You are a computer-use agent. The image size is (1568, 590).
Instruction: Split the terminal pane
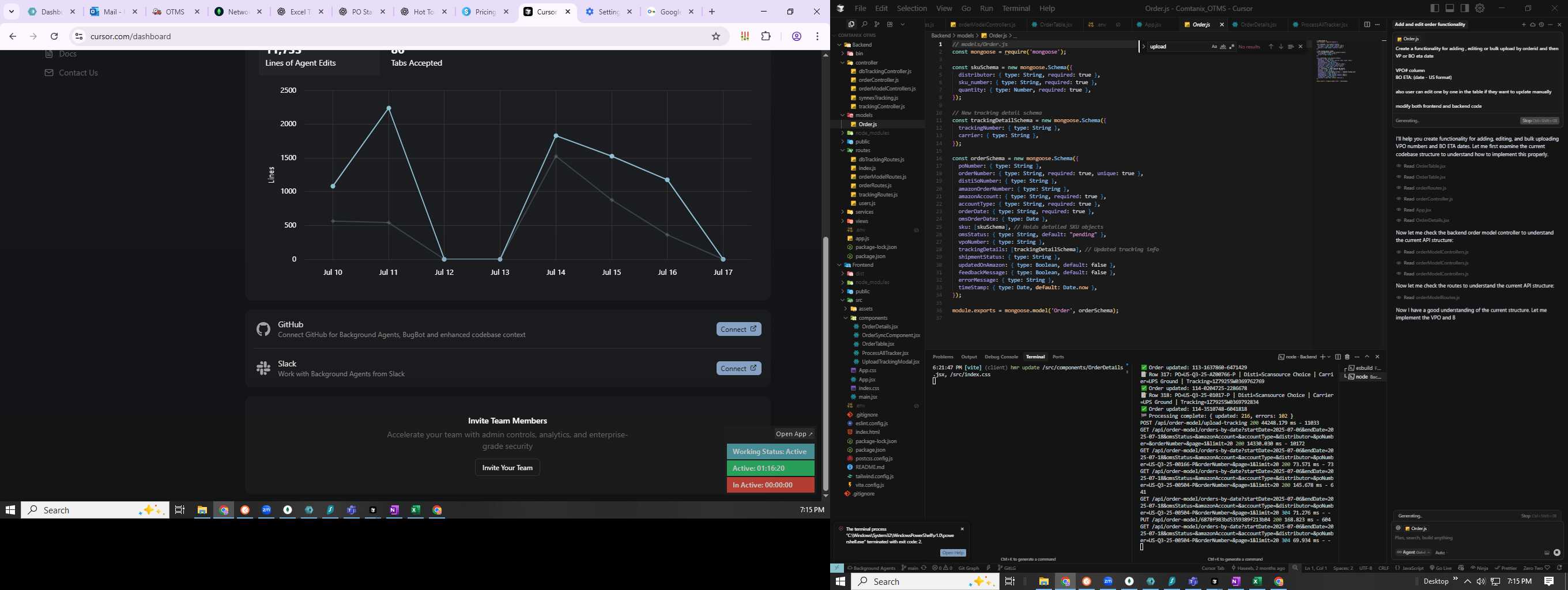coord(1337,357)
